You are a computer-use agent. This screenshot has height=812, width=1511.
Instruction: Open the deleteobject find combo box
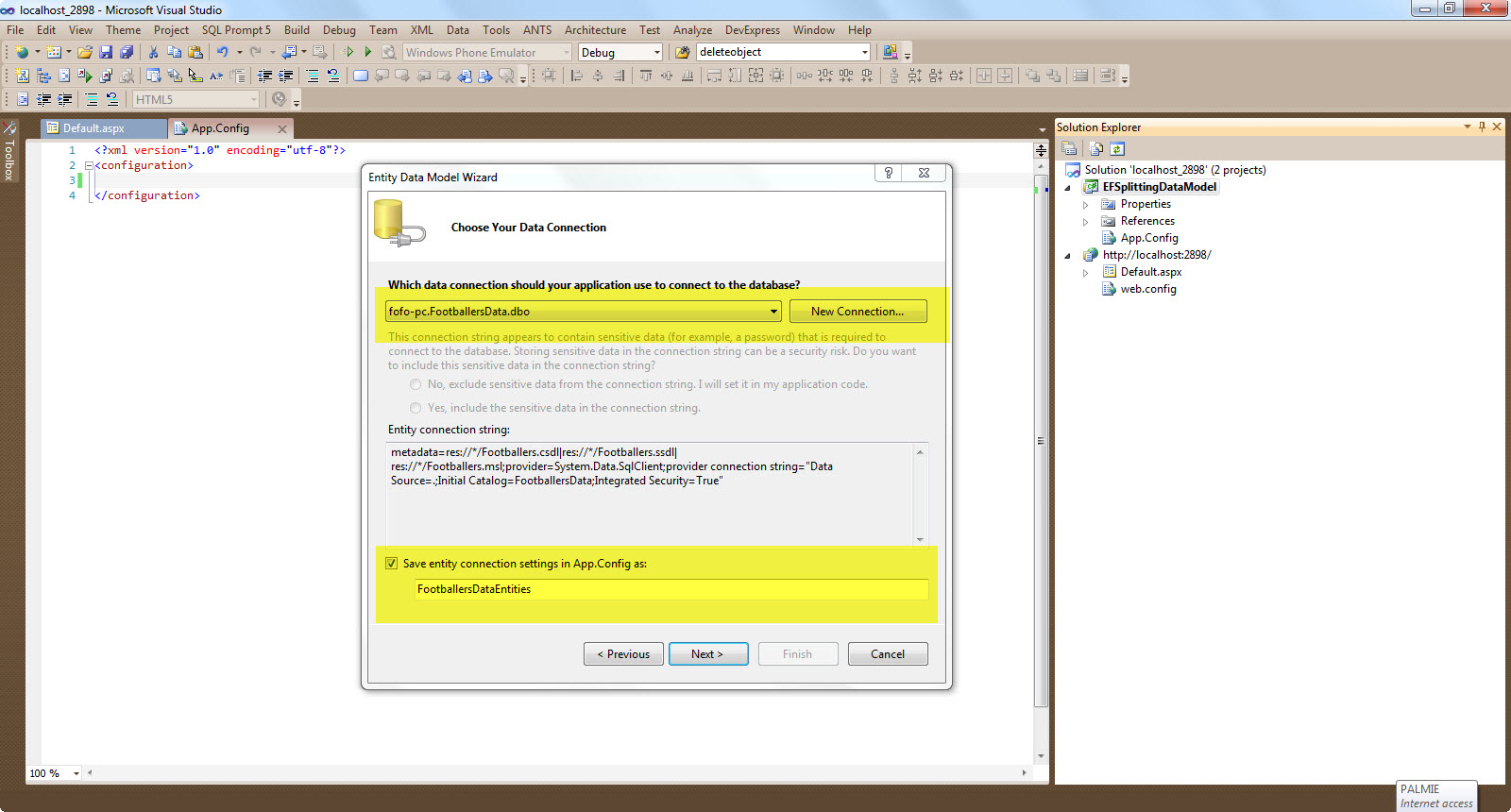click(x=784, y=52)
